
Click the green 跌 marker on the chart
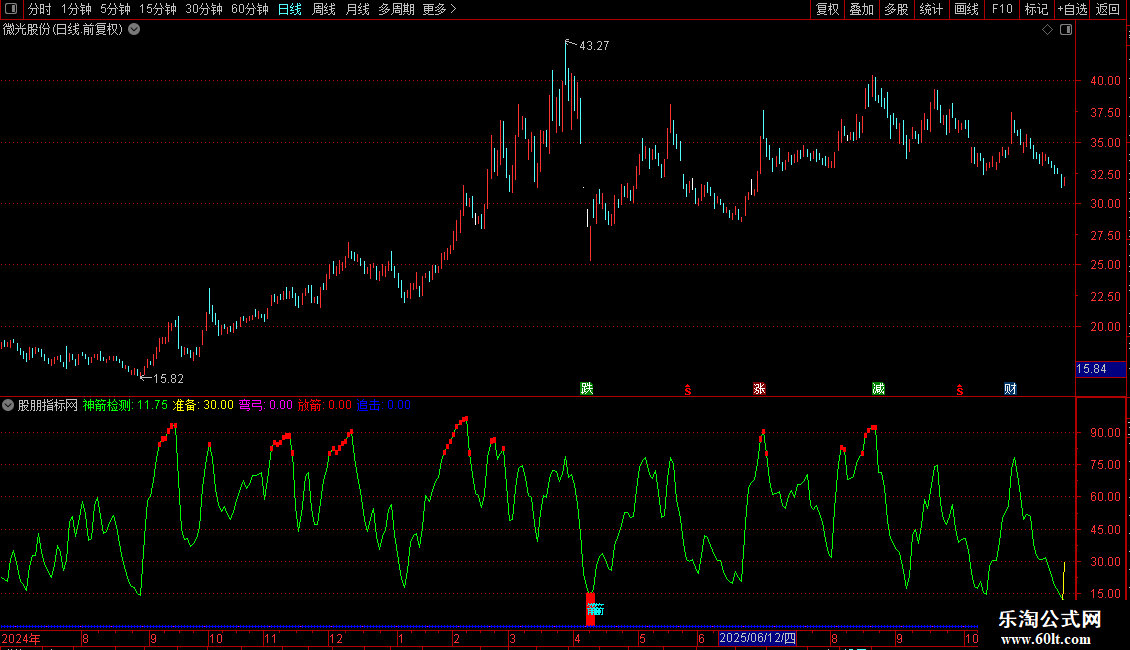coord(587,388)
